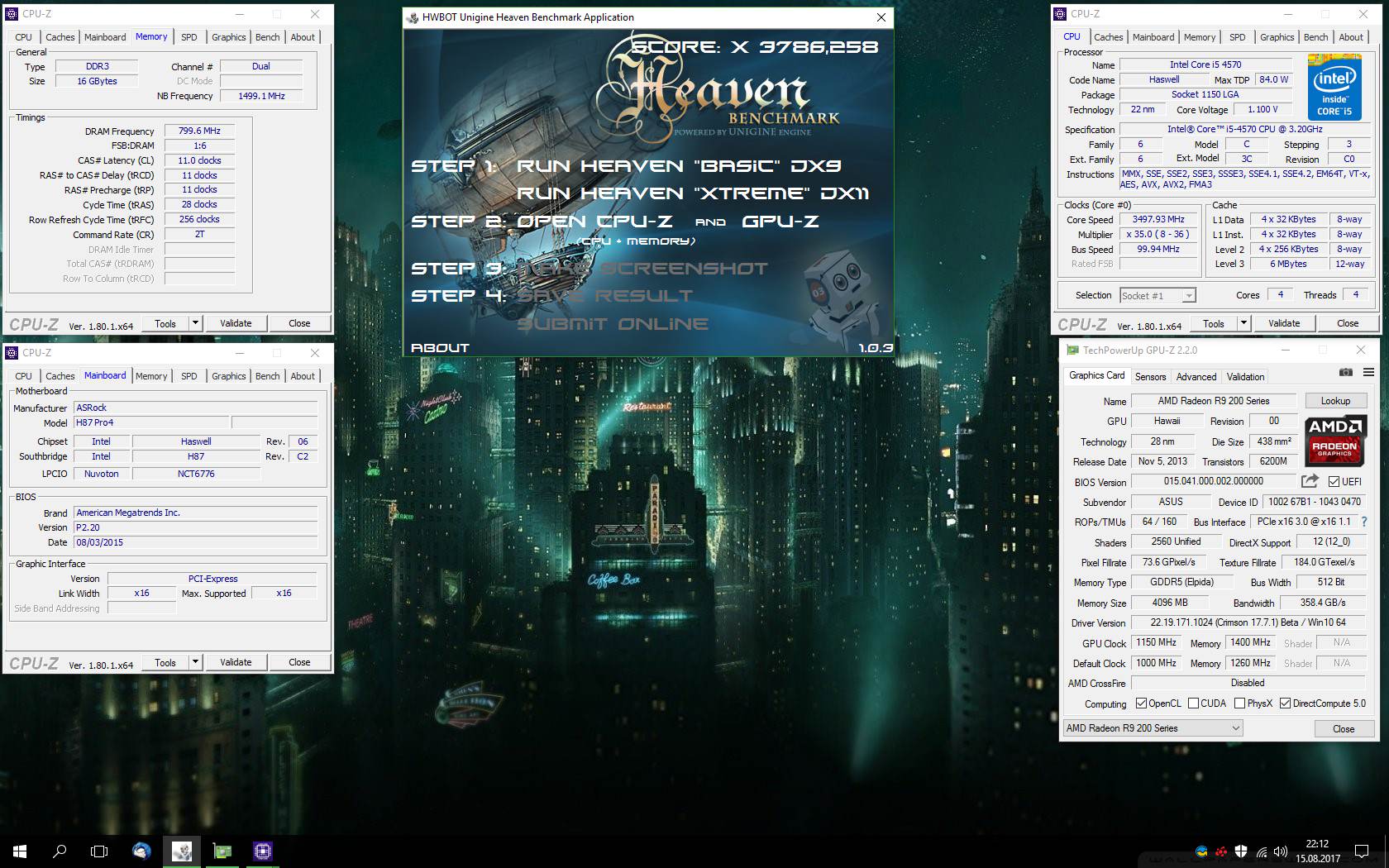The image size is (1389, 868).
Task: Switch to SPD tab in CPU-Z Memory window
Action: (x=189, y=37)
